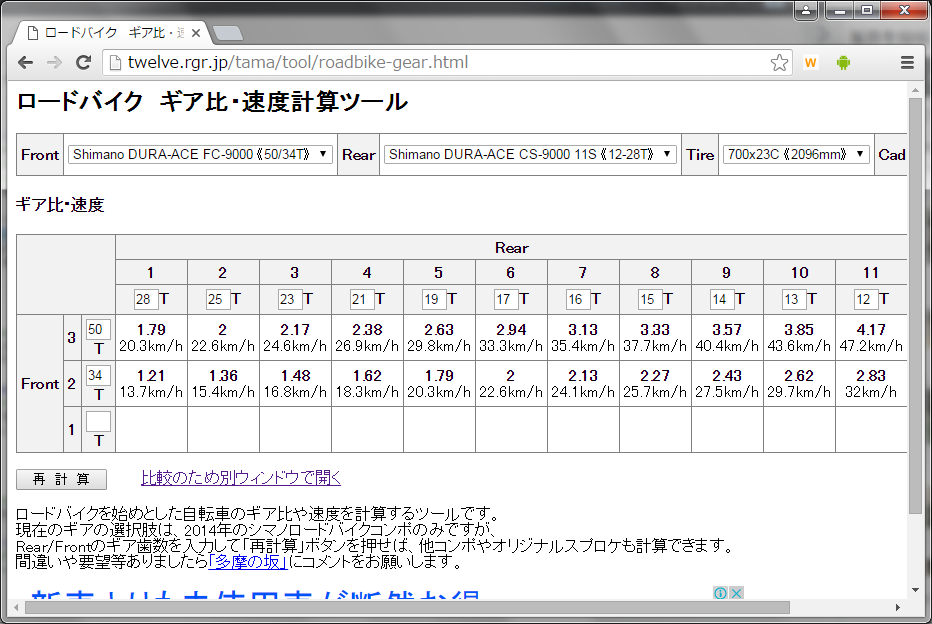Click the cell showing 1.48 16.8km/h
932x624 pixels.
pos(295,384)
